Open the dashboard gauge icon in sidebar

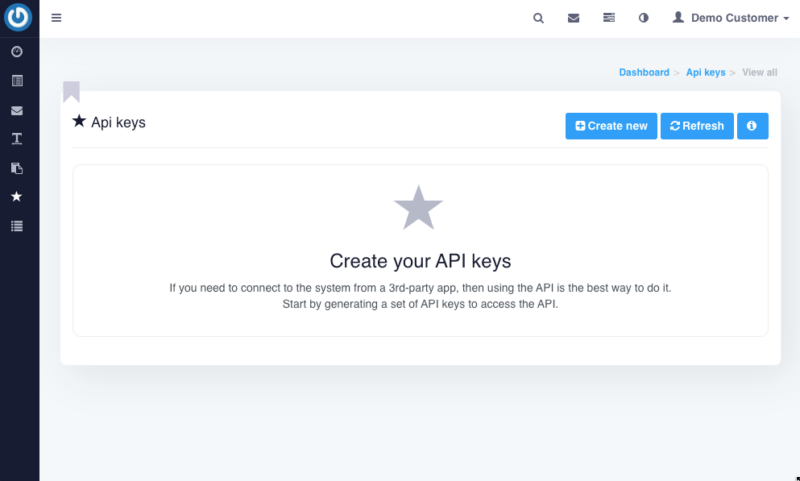(x=17, y=52)
